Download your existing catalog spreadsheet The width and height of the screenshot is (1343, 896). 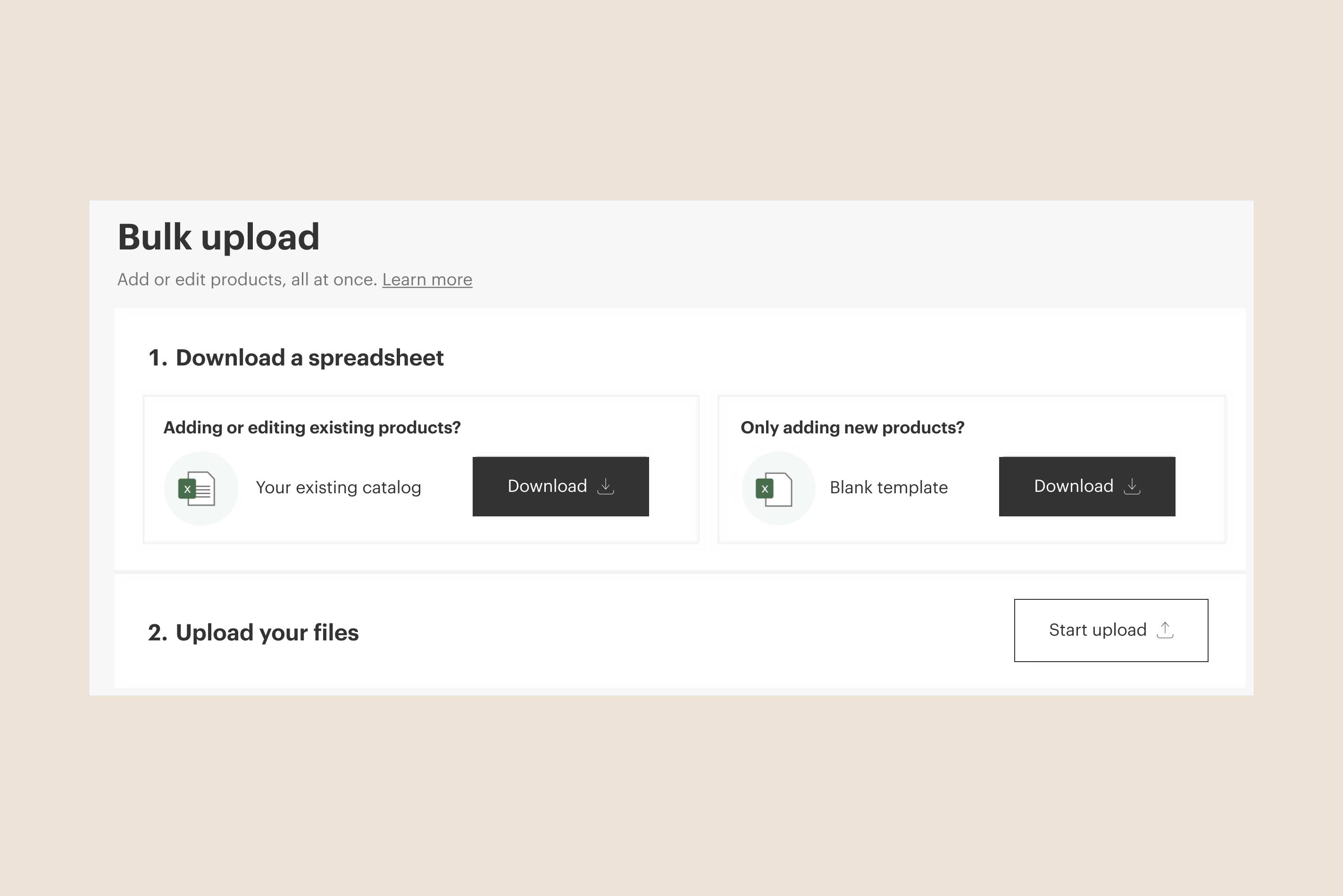[x=560, y=486]
